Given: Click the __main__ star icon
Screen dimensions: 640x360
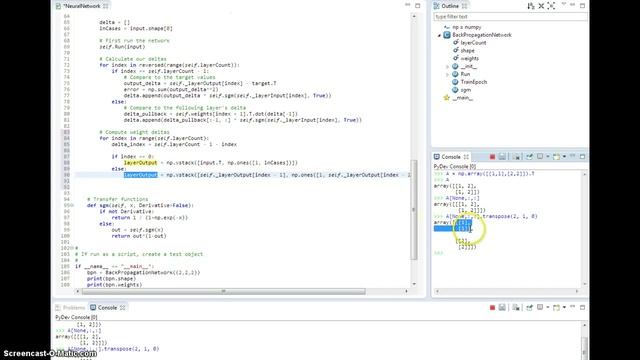Looking at the screenshot, I should 447,98.
